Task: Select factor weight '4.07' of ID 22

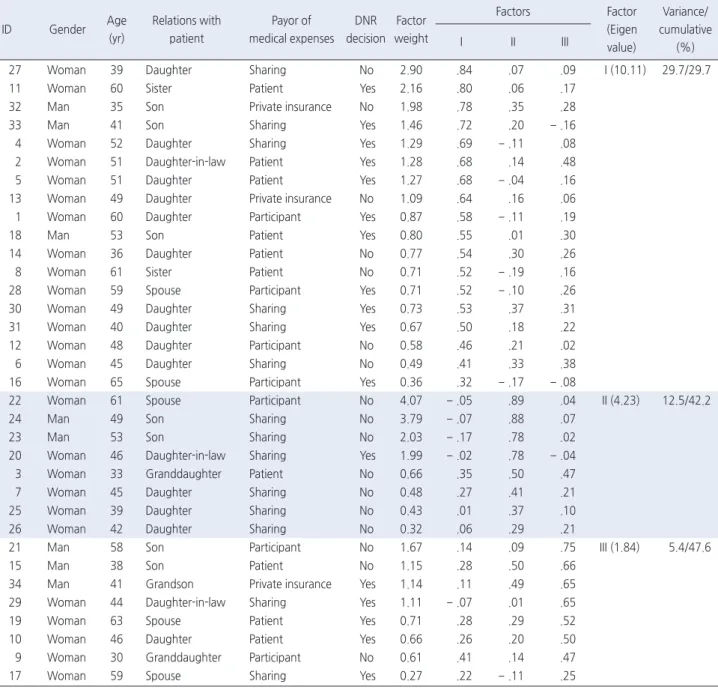Action: click(411, 400)
